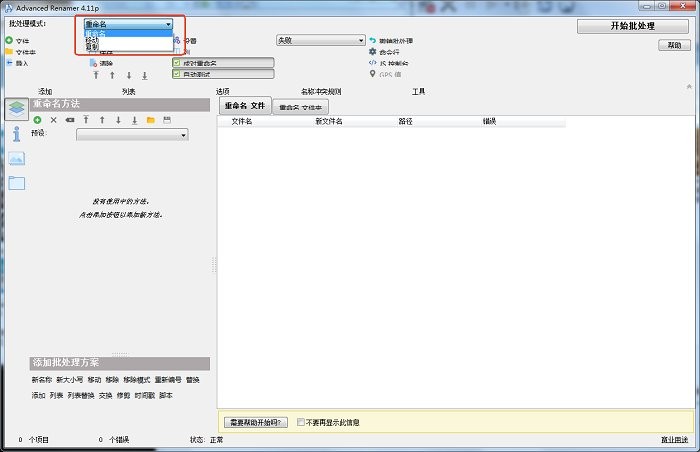Click the X remove method icon
The image size is (700, 452).
54,119
